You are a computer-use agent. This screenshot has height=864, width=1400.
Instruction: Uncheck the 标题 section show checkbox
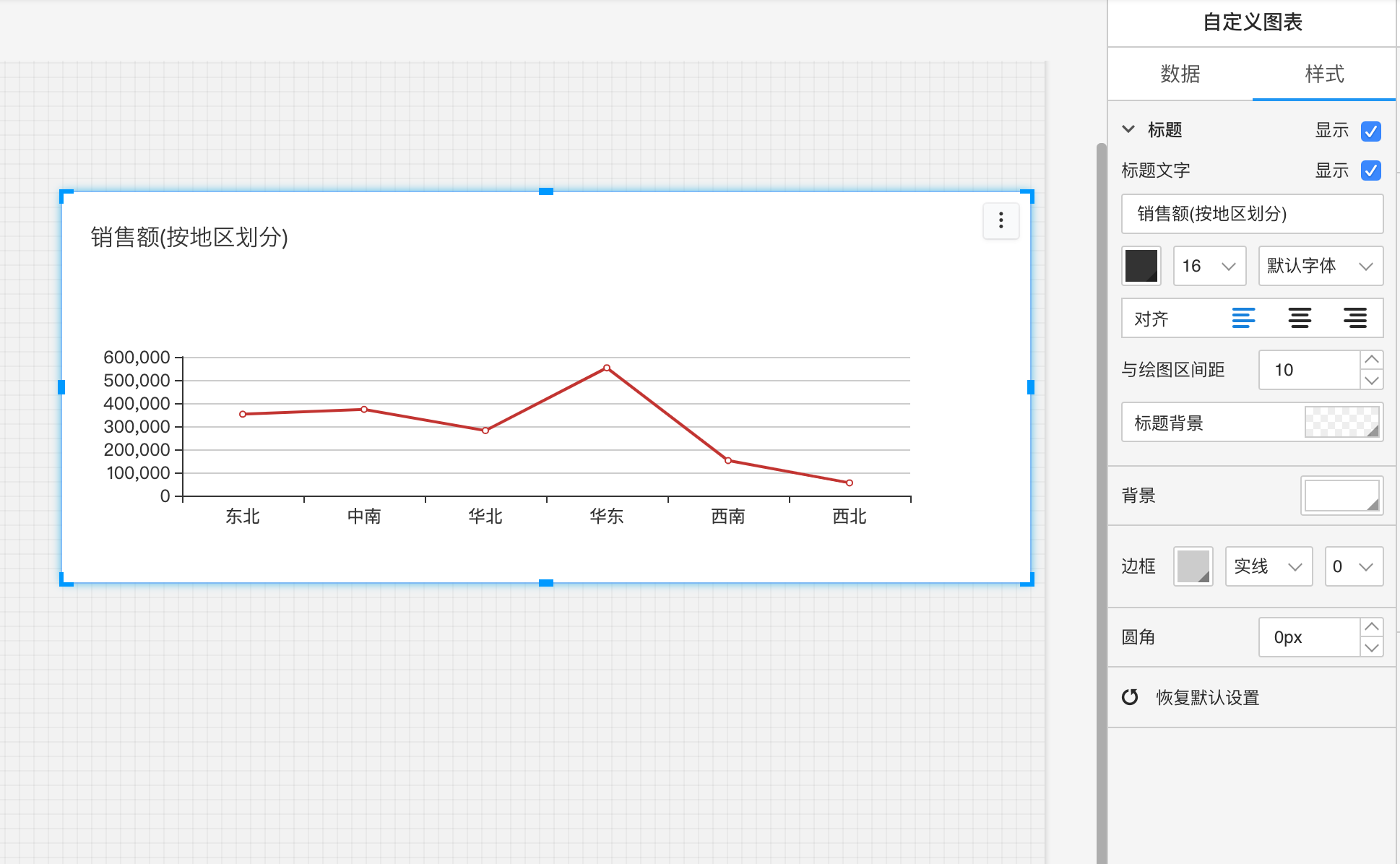[1370, 131]
